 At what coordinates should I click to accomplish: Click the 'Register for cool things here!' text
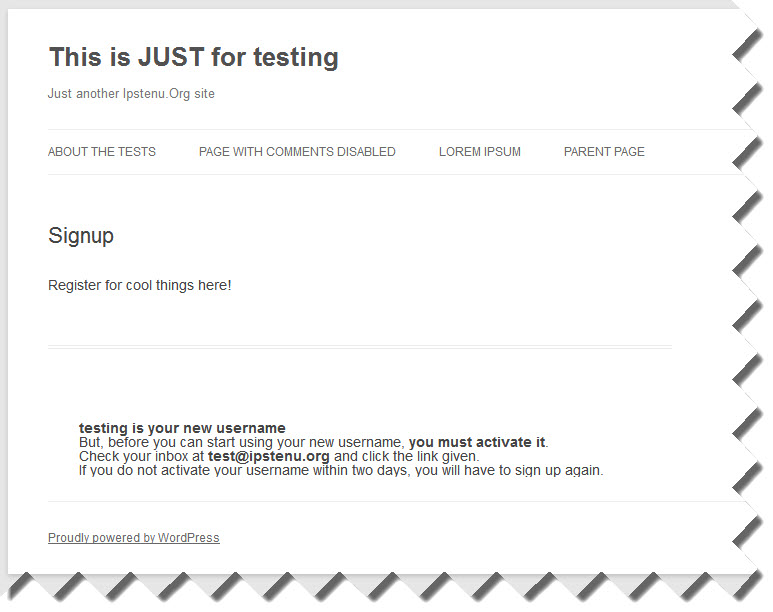[x=140, y=285]
